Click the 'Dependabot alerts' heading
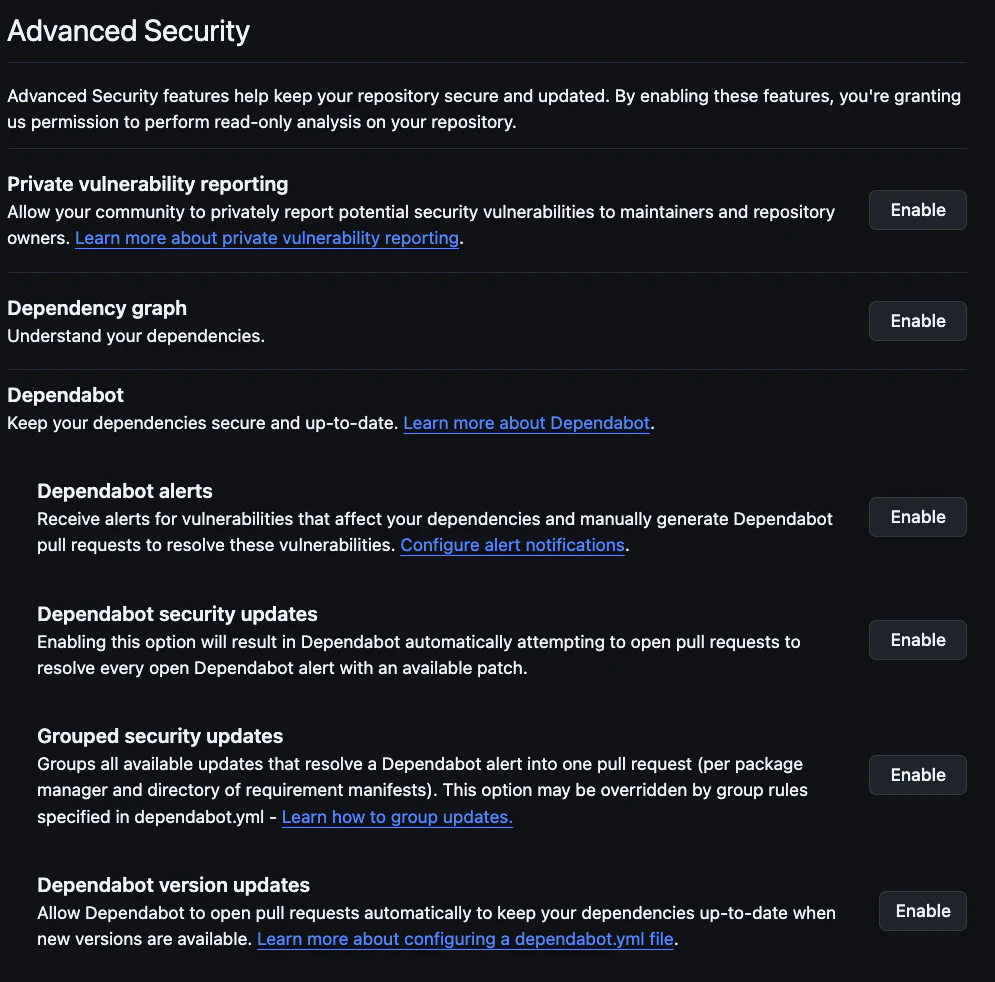Viewport: 995px width, 982px height. [125, 491]
